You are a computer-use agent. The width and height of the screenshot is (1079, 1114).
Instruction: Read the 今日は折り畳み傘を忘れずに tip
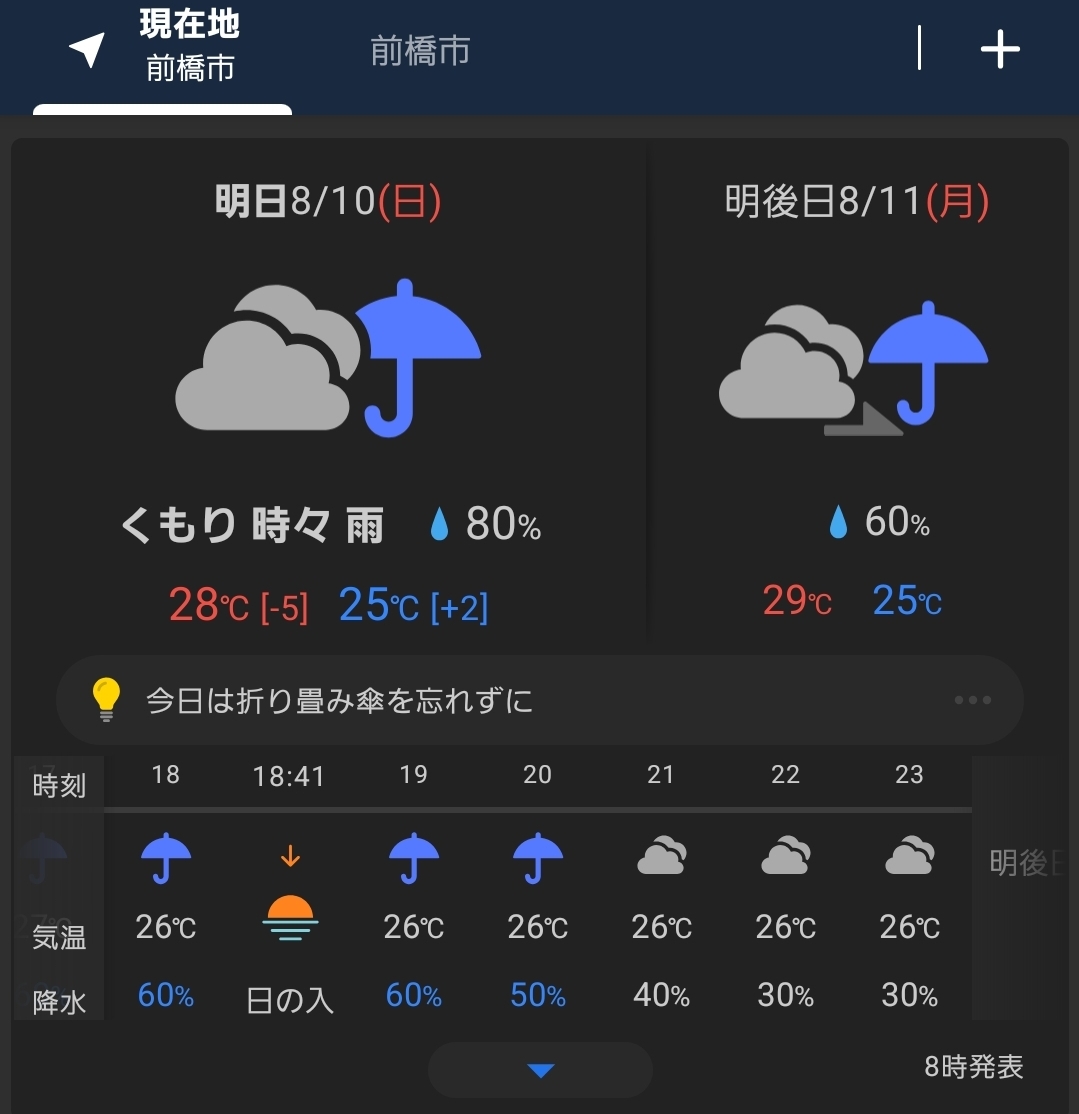click(x=339, y=701)
